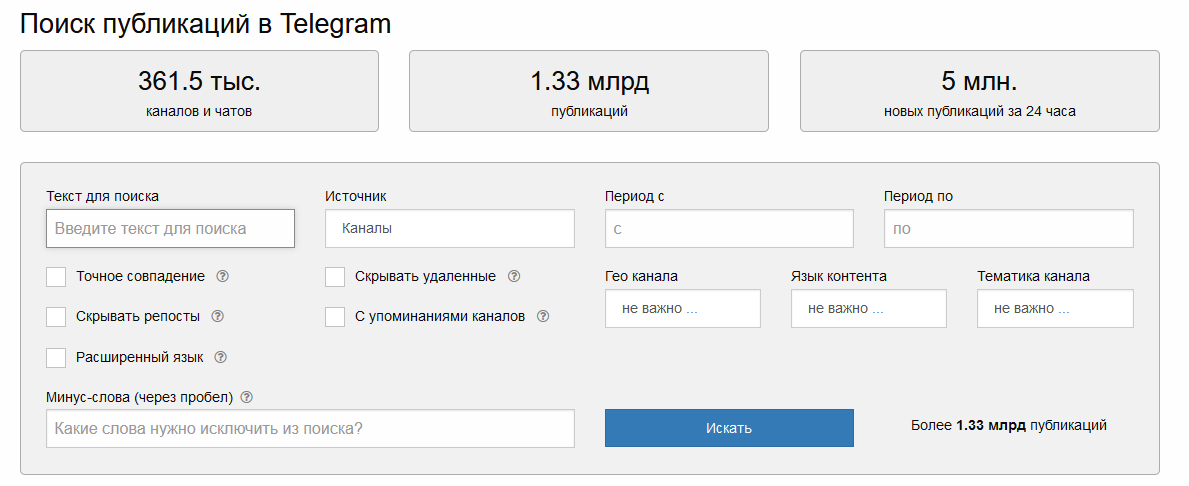Focus the Текст для поиска input field

point(171,228)
